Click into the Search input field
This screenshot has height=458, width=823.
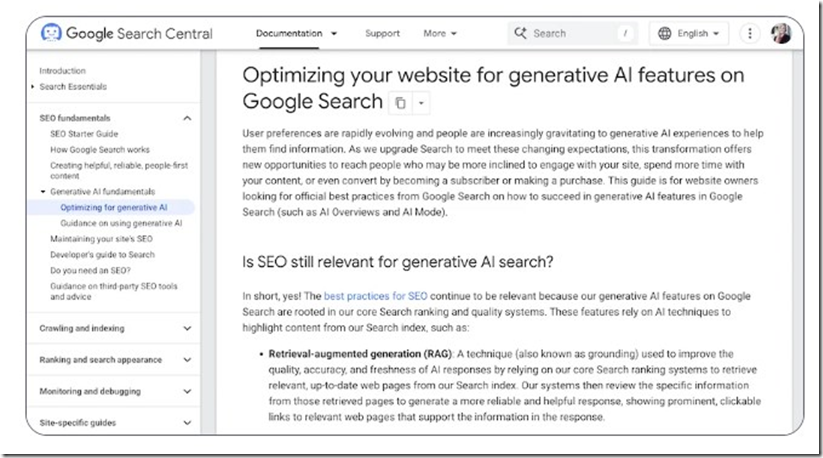click(x=572, y=33)
